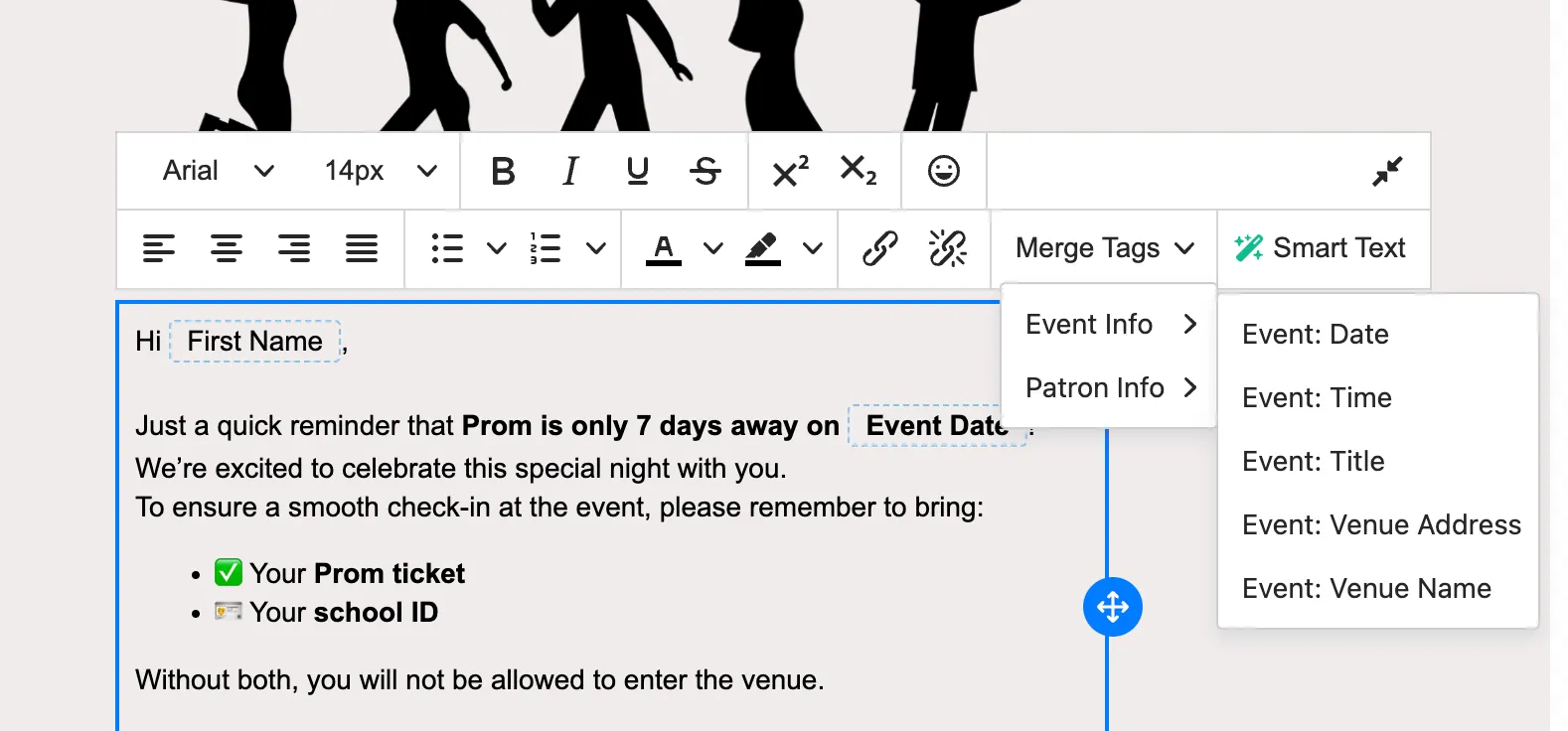Click the blue move block handle

[1113, 607]
